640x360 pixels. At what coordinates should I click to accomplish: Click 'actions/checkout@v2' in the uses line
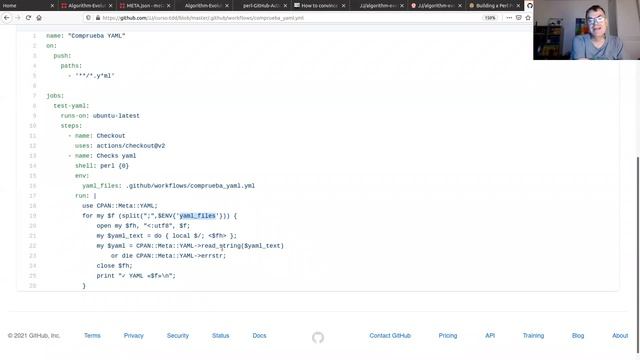coord(131,146)
